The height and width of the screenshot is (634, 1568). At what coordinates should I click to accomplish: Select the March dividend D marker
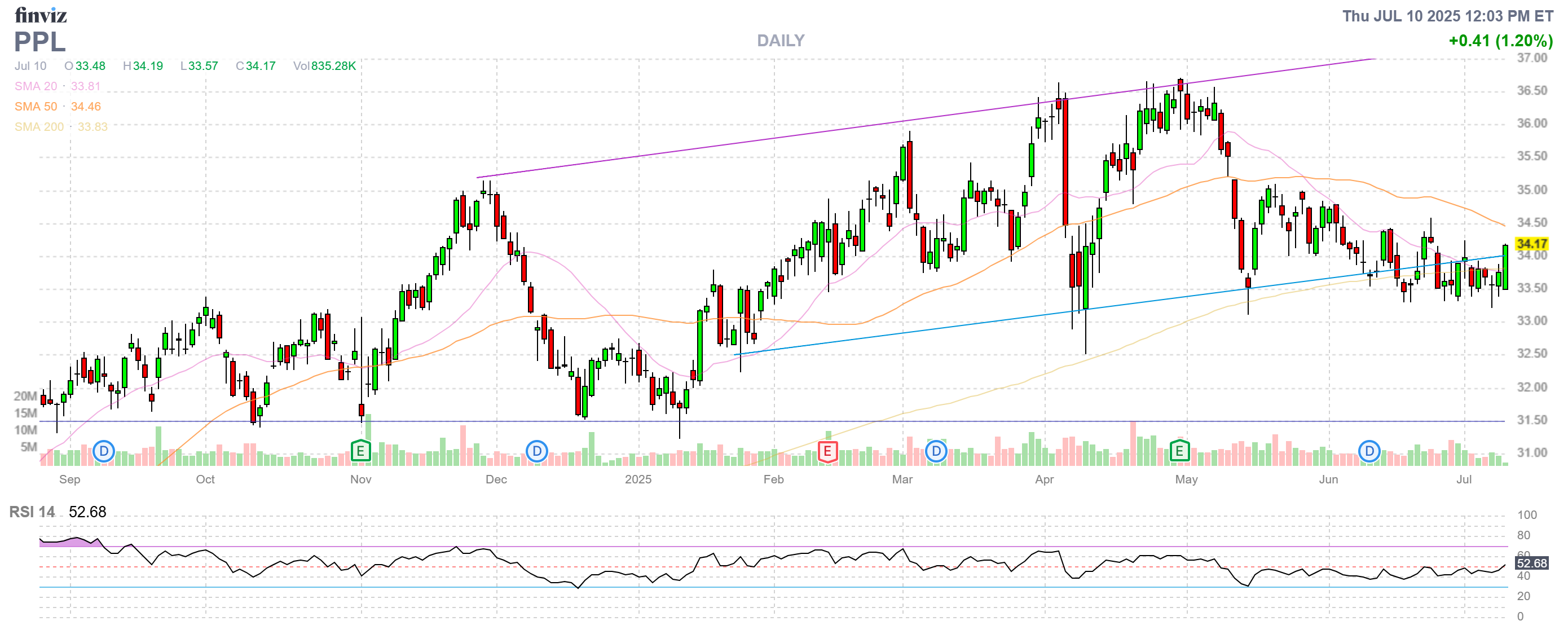(936, 451)
